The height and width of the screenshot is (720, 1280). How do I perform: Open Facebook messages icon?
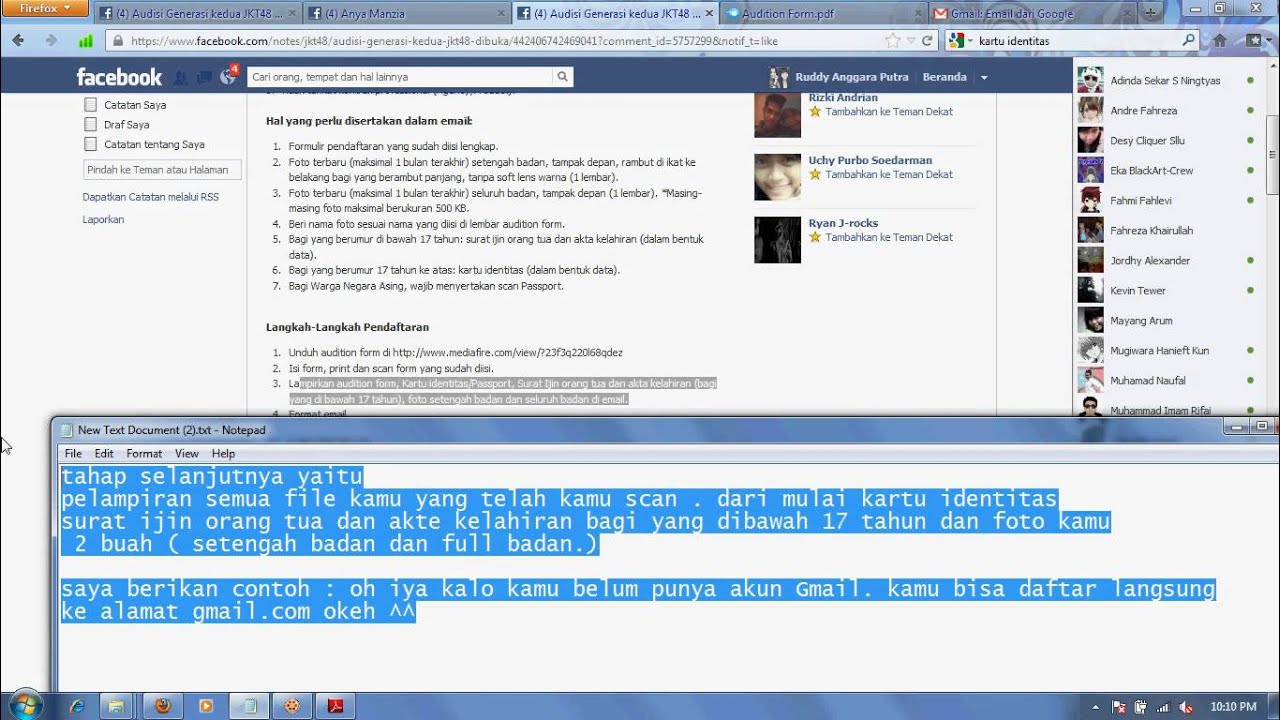pyautogui.click(x=204, y=77)
